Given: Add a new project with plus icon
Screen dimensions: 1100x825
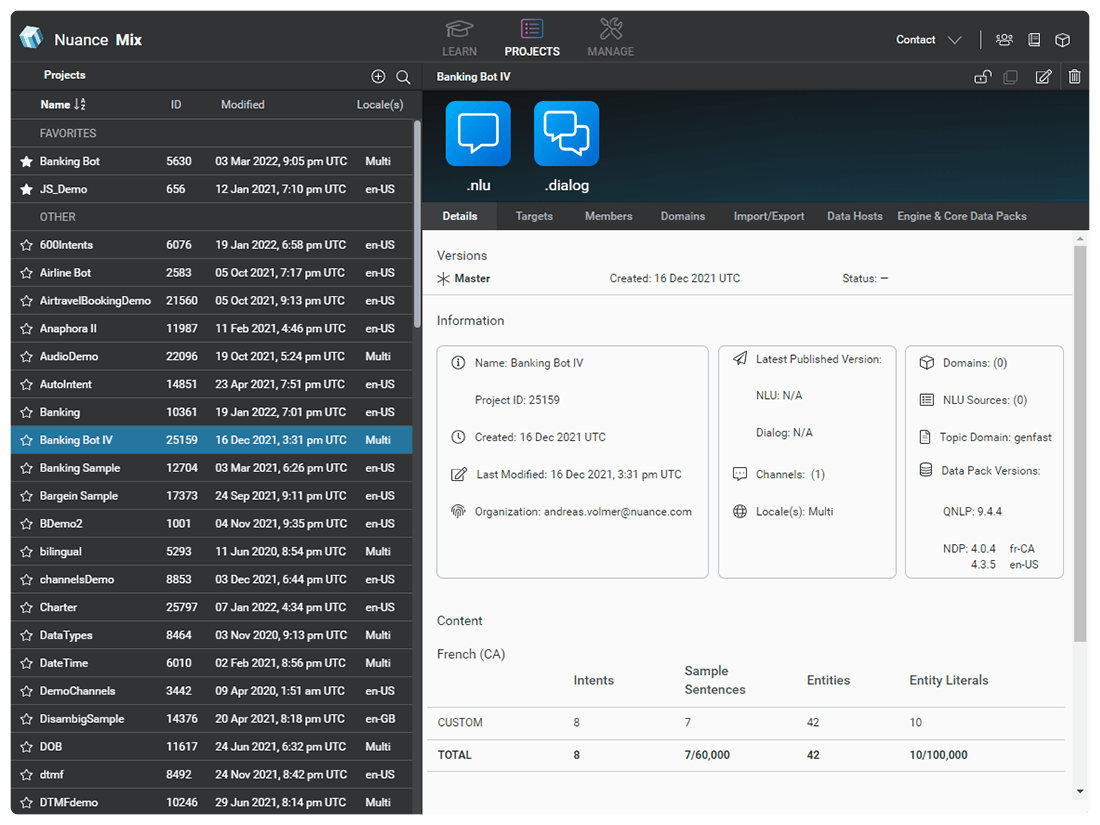Looking at the screenshot, I should (378, 76).
